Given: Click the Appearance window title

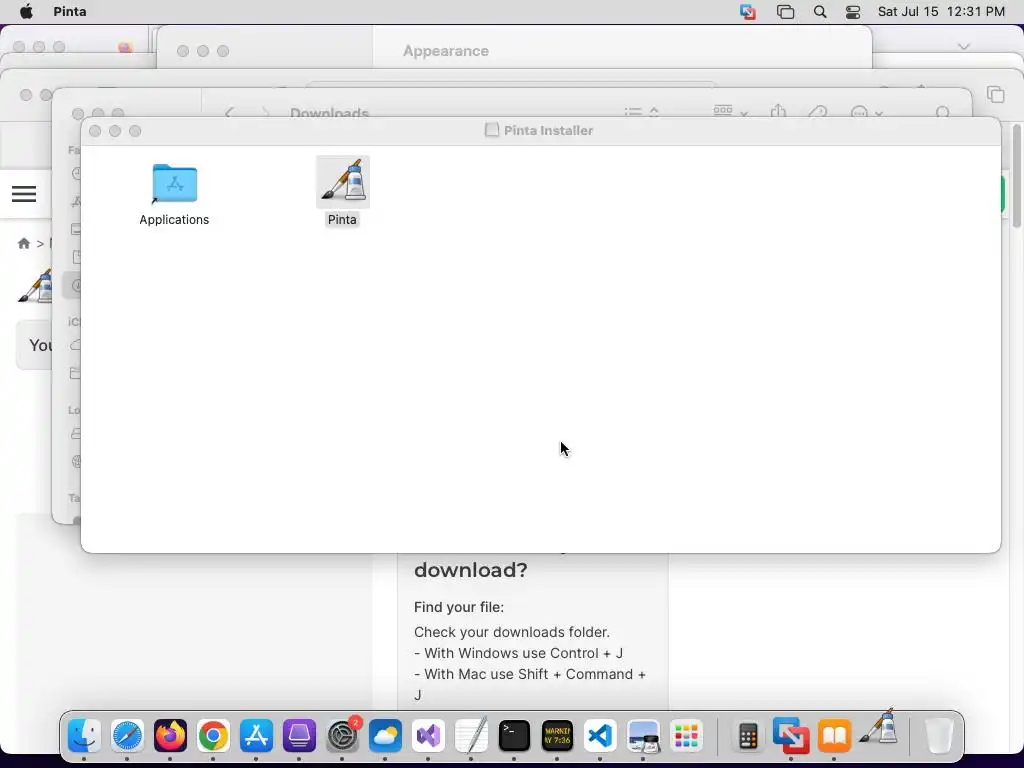Looking at the screenshot, I should (445, 51).
